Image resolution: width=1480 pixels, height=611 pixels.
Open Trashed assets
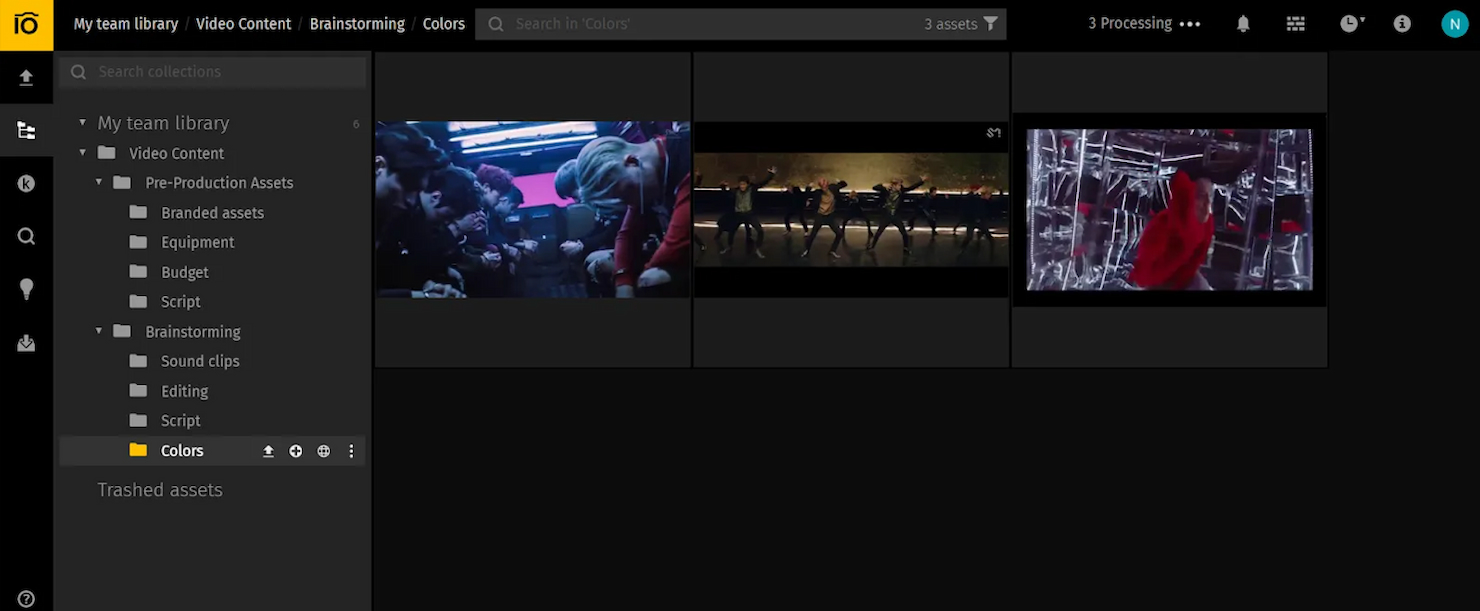[x=160, y=490]
